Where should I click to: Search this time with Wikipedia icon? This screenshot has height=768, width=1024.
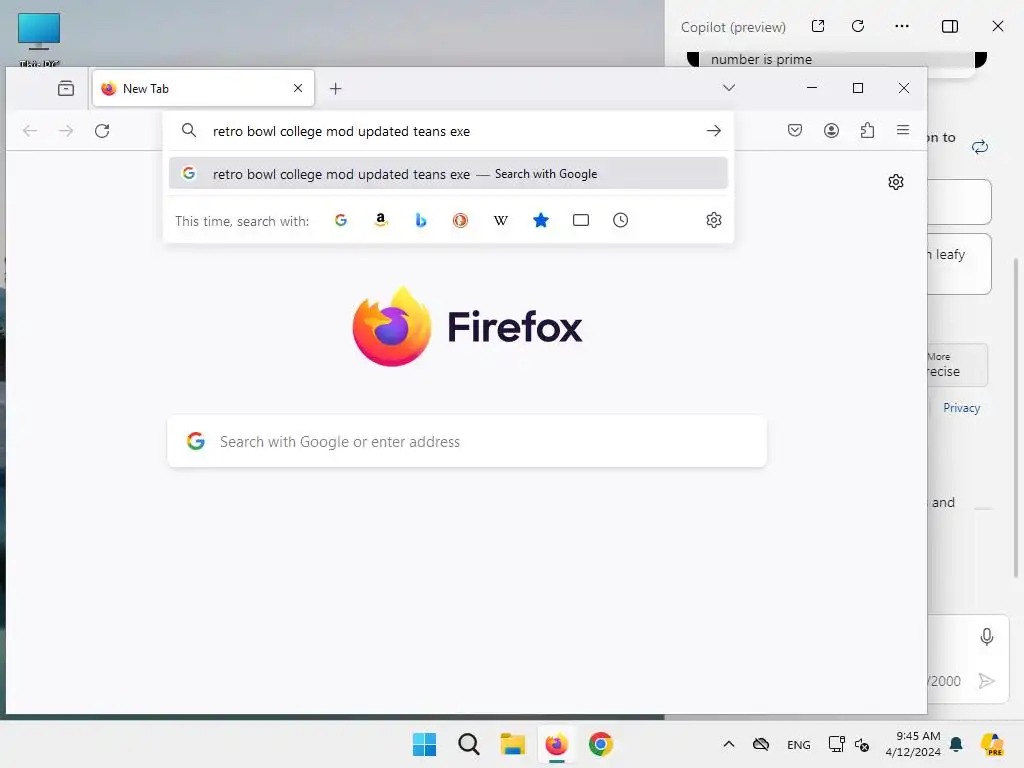point(501,220)
